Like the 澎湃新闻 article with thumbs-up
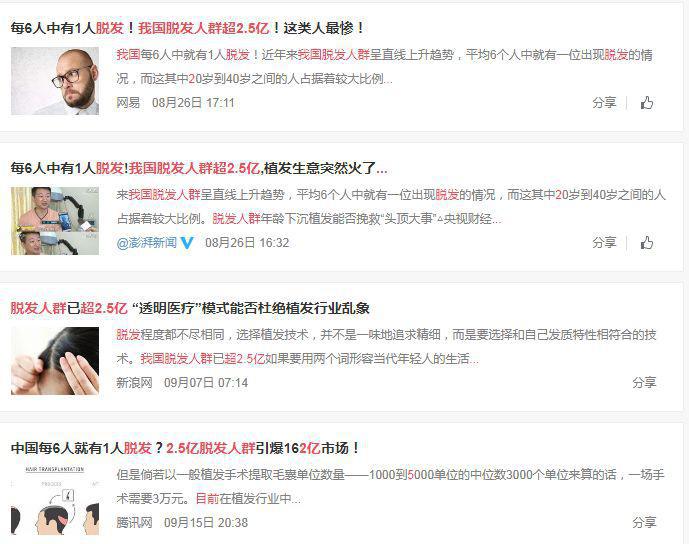The width and height of the screenshot is (689, 544). coord(646,243)
